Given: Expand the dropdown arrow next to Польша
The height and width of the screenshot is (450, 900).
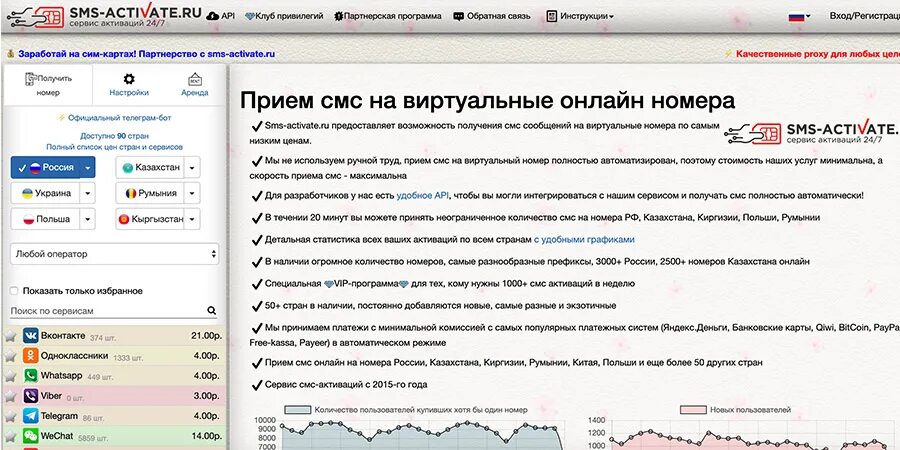Looking at the screenshot, I should click(88, 219).
